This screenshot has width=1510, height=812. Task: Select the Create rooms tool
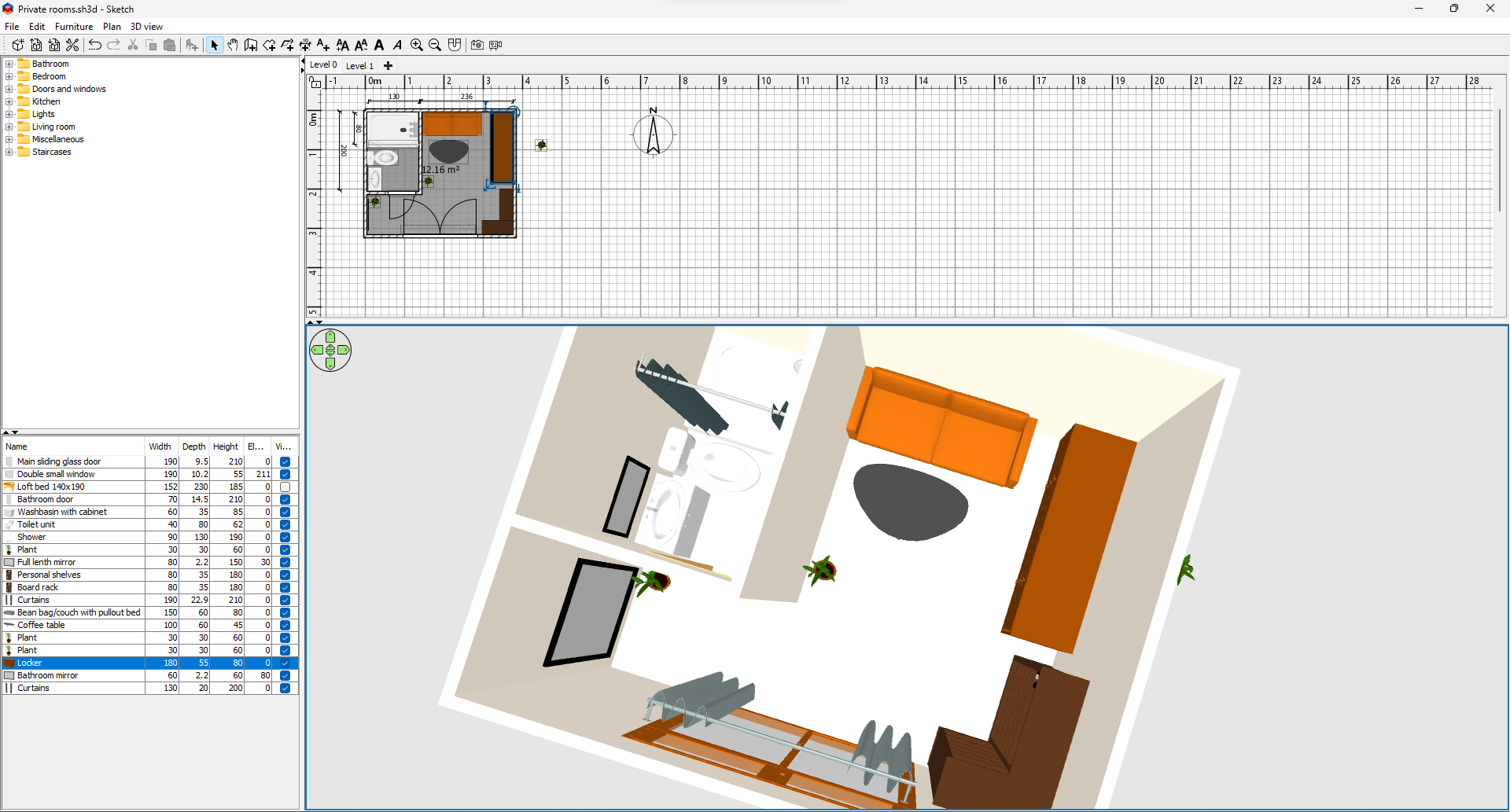point(269,45)
